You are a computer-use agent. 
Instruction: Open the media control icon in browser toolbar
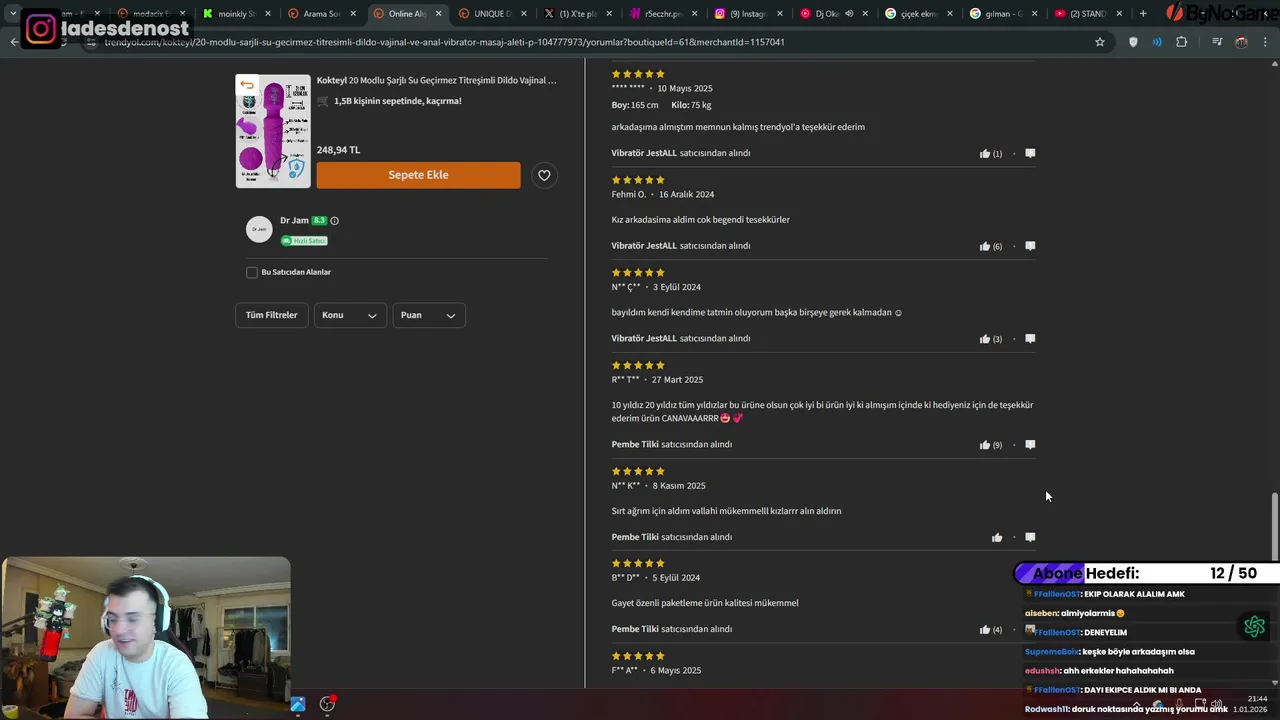1217,42
